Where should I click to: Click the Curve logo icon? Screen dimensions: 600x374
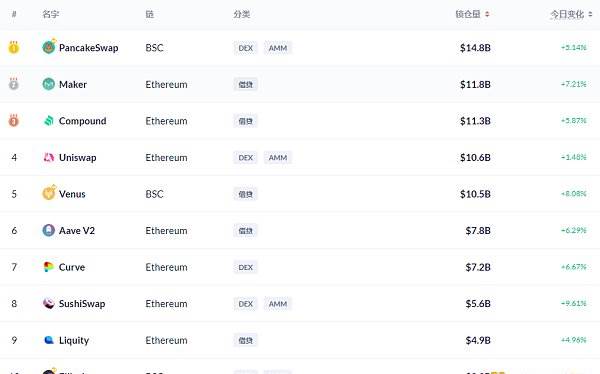pyautogui.click(x=49, y=267)
